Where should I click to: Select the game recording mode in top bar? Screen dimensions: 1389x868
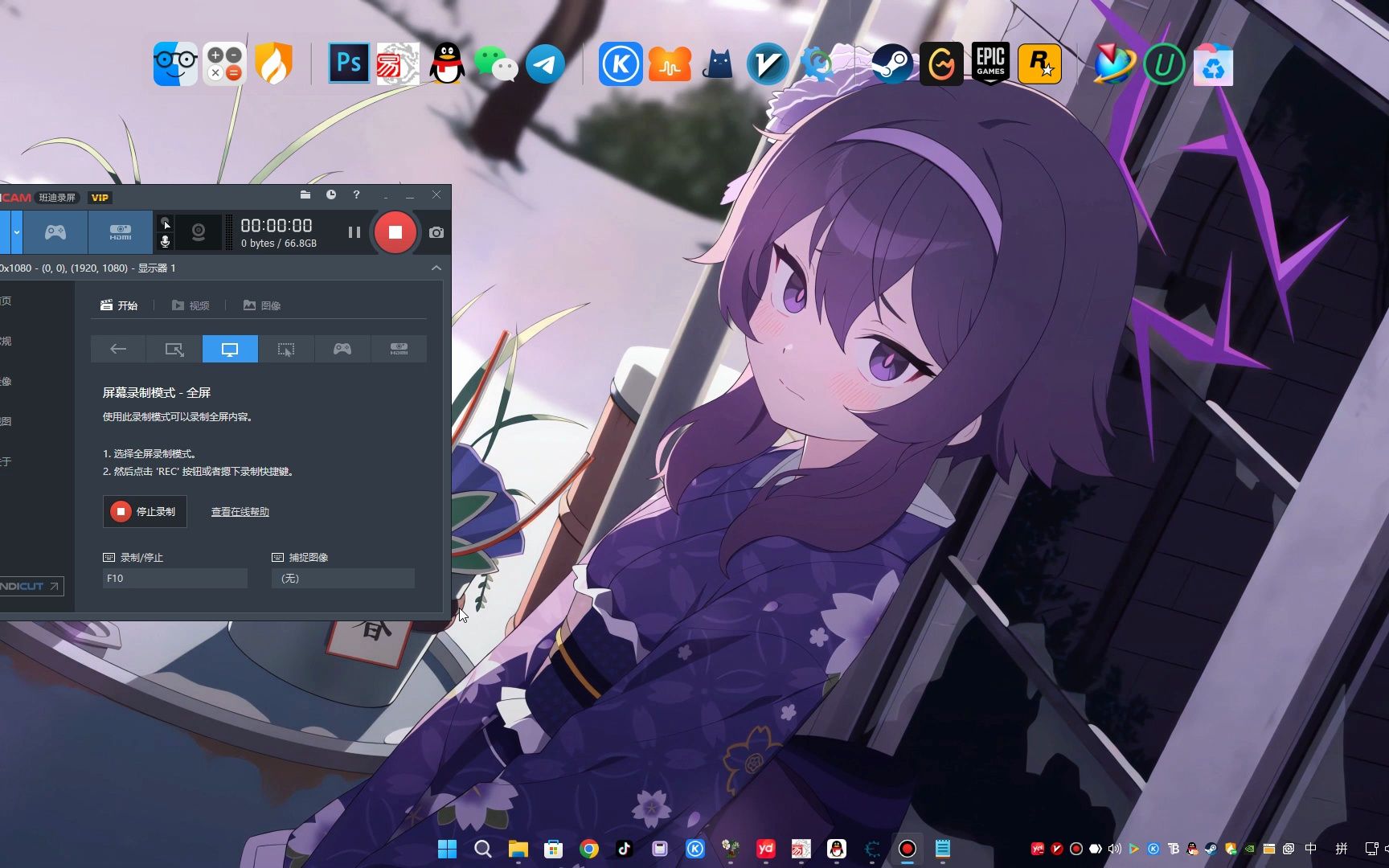click(55, 232)
